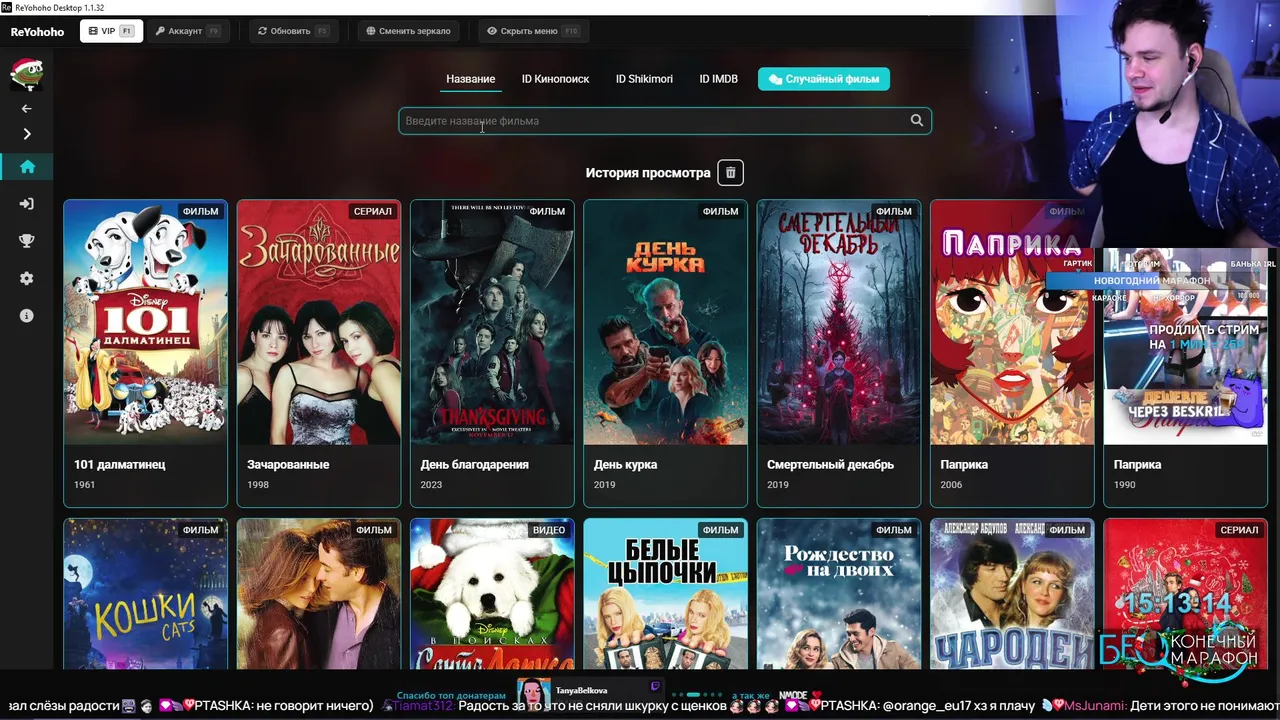Open the Белые цыпочки poster
This screenshot has width=1280, height=720.
[x=665, y=594]
